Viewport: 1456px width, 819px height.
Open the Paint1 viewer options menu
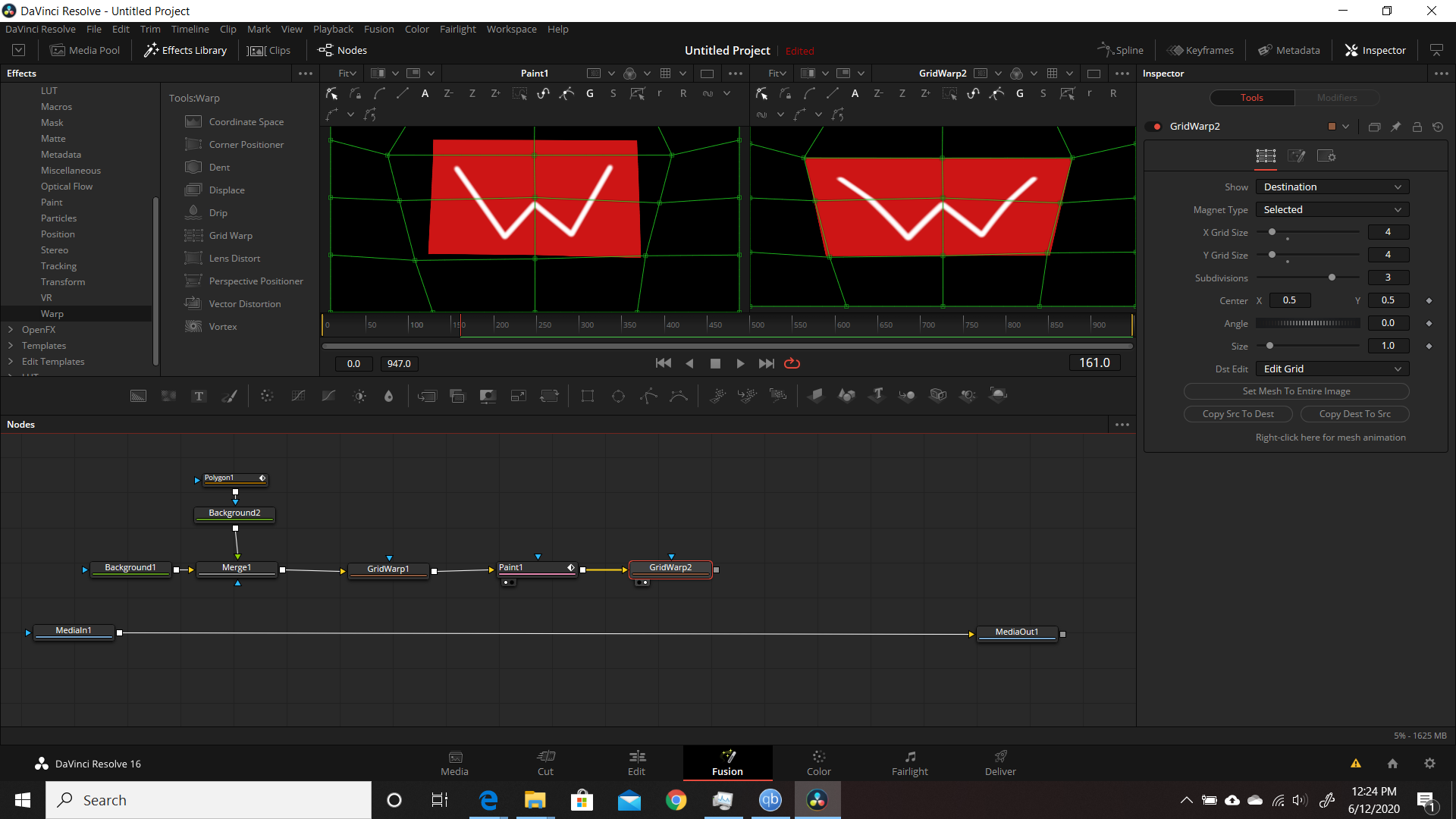(x=735, y=74)
